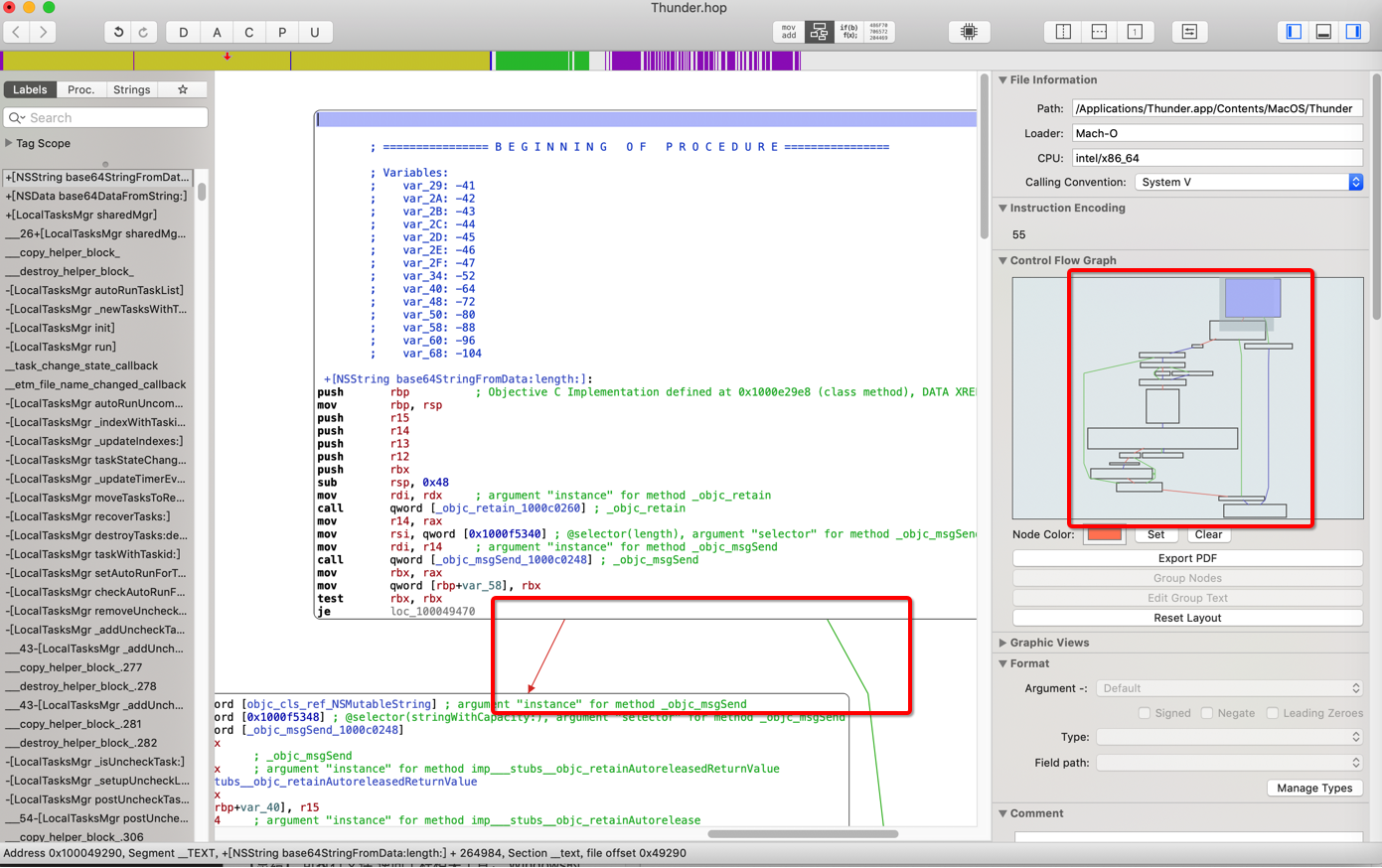The height and width of the screenshot is (868, 1382).
Task: Click the file Path text field
Action: click(x=1217, y=108)
